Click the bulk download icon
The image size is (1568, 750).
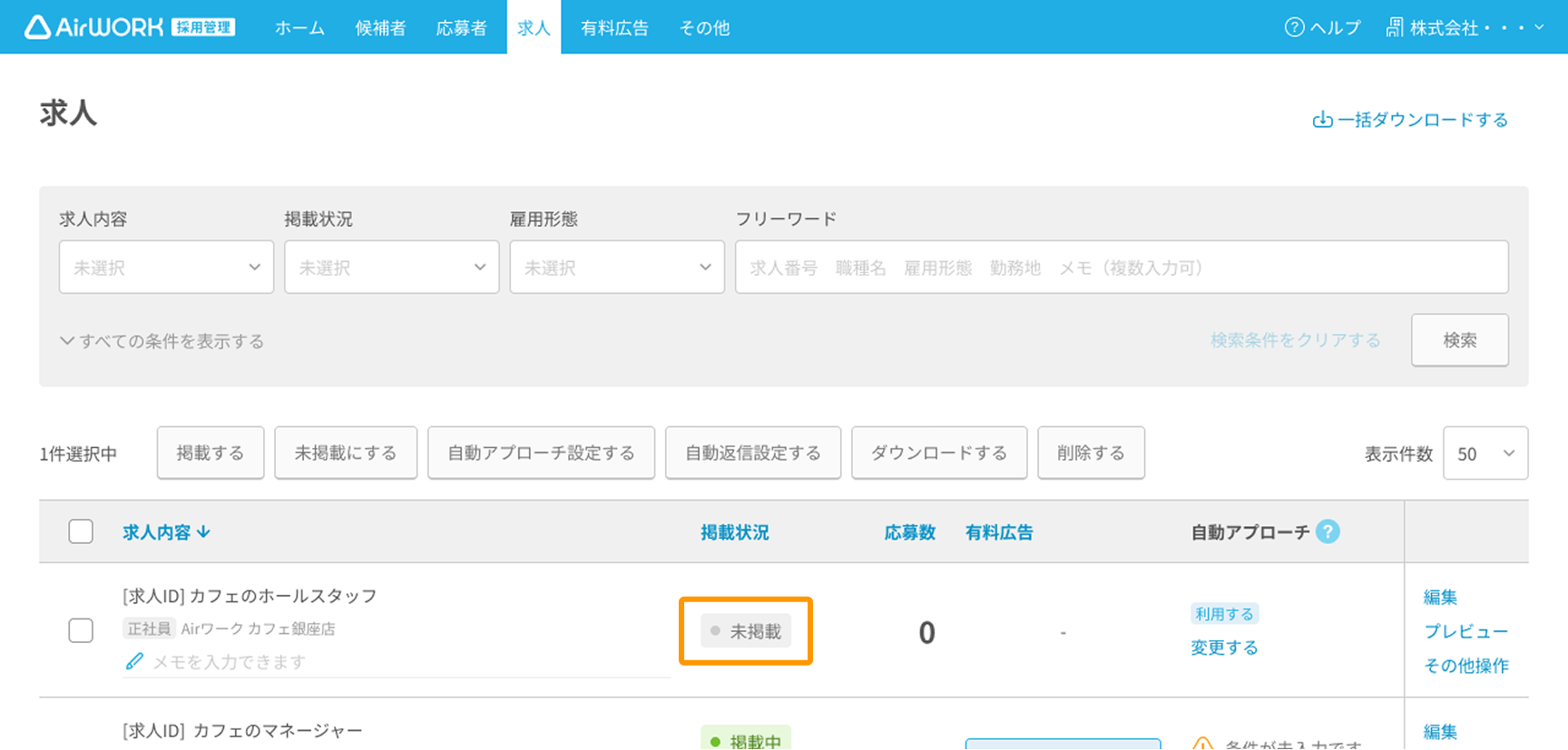pos(1322,120)
